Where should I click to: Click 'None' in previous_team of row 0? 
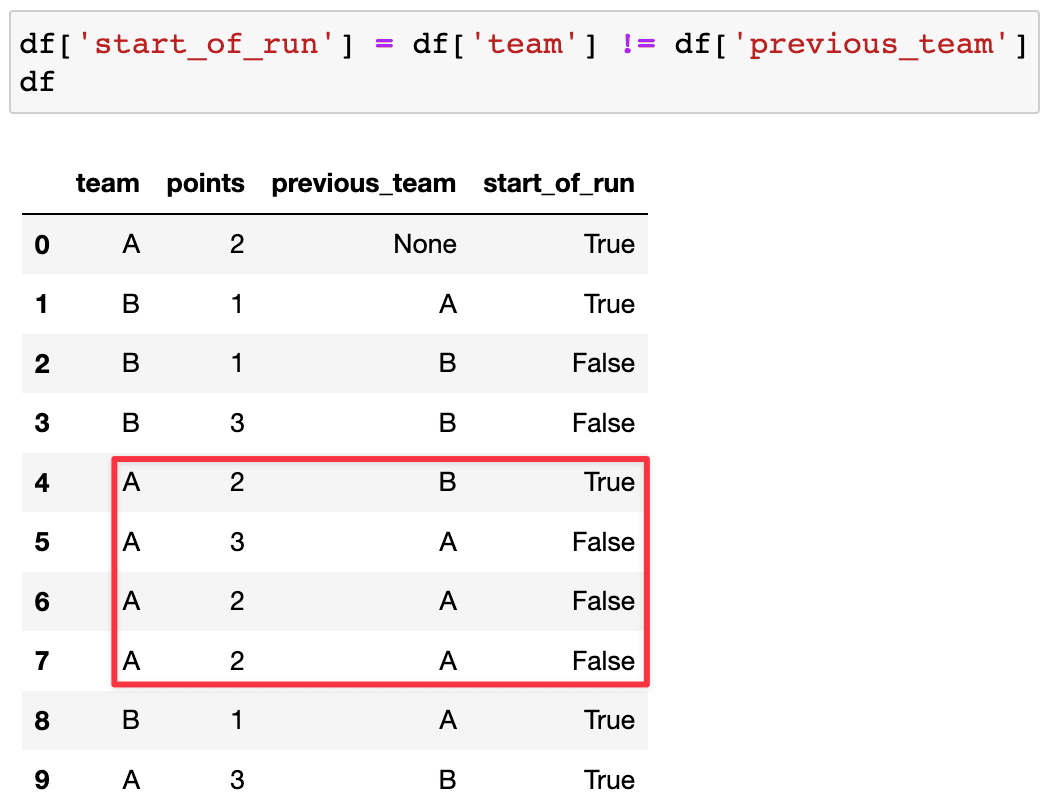425,244
